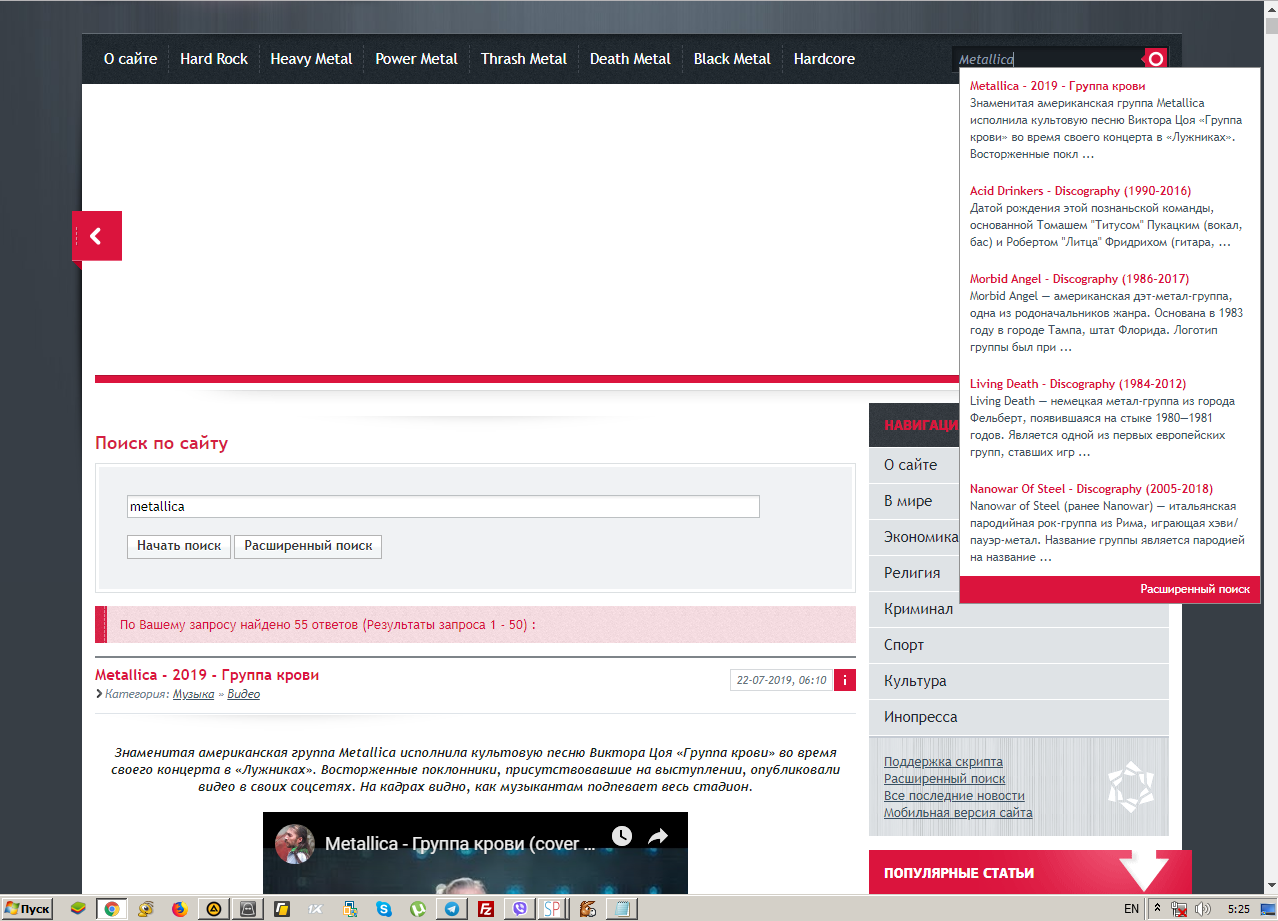Open the Поддержка скрипта link
Image resolution: width=1278 pixels, height=921 pixels.
point(943,762)
